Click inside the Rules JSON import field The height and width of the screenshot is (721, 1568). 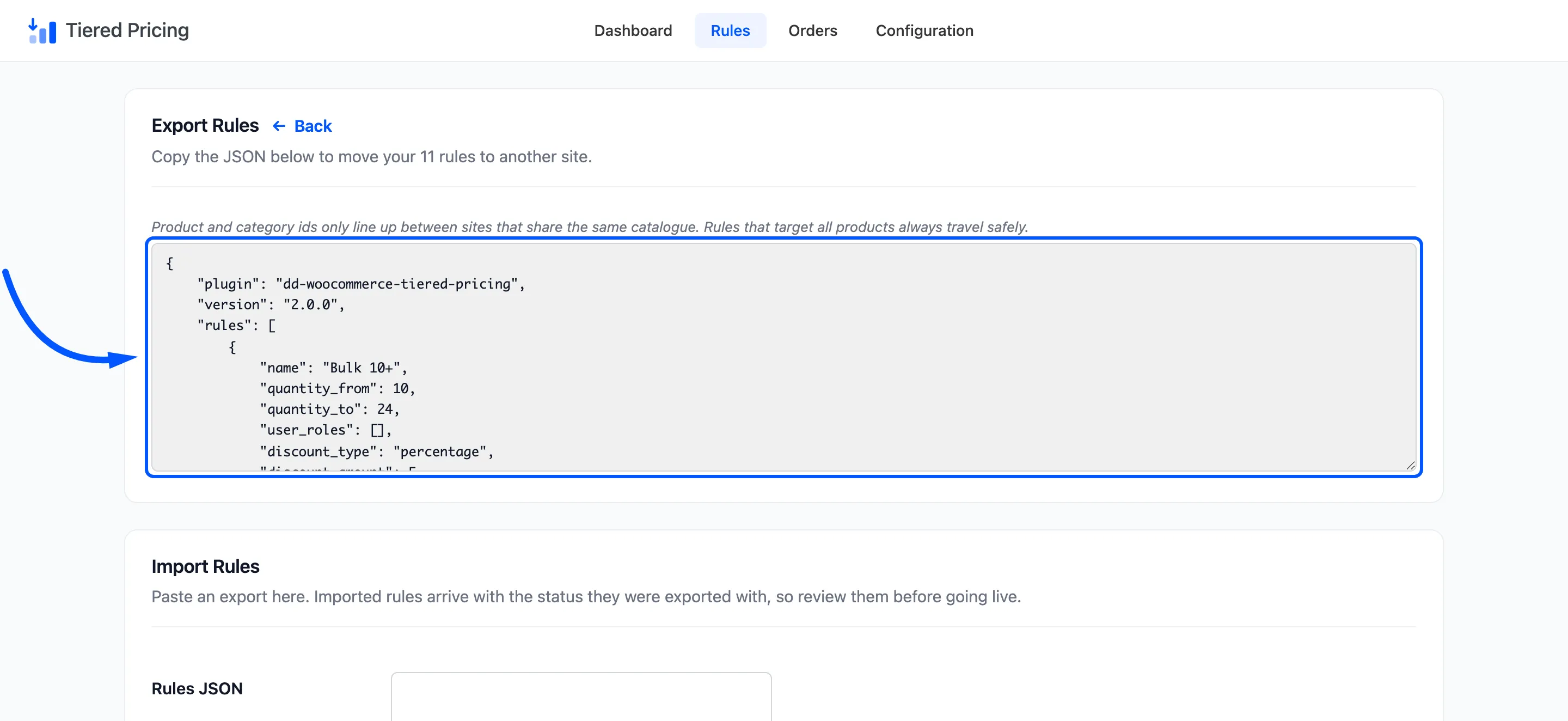pos(581,696)
